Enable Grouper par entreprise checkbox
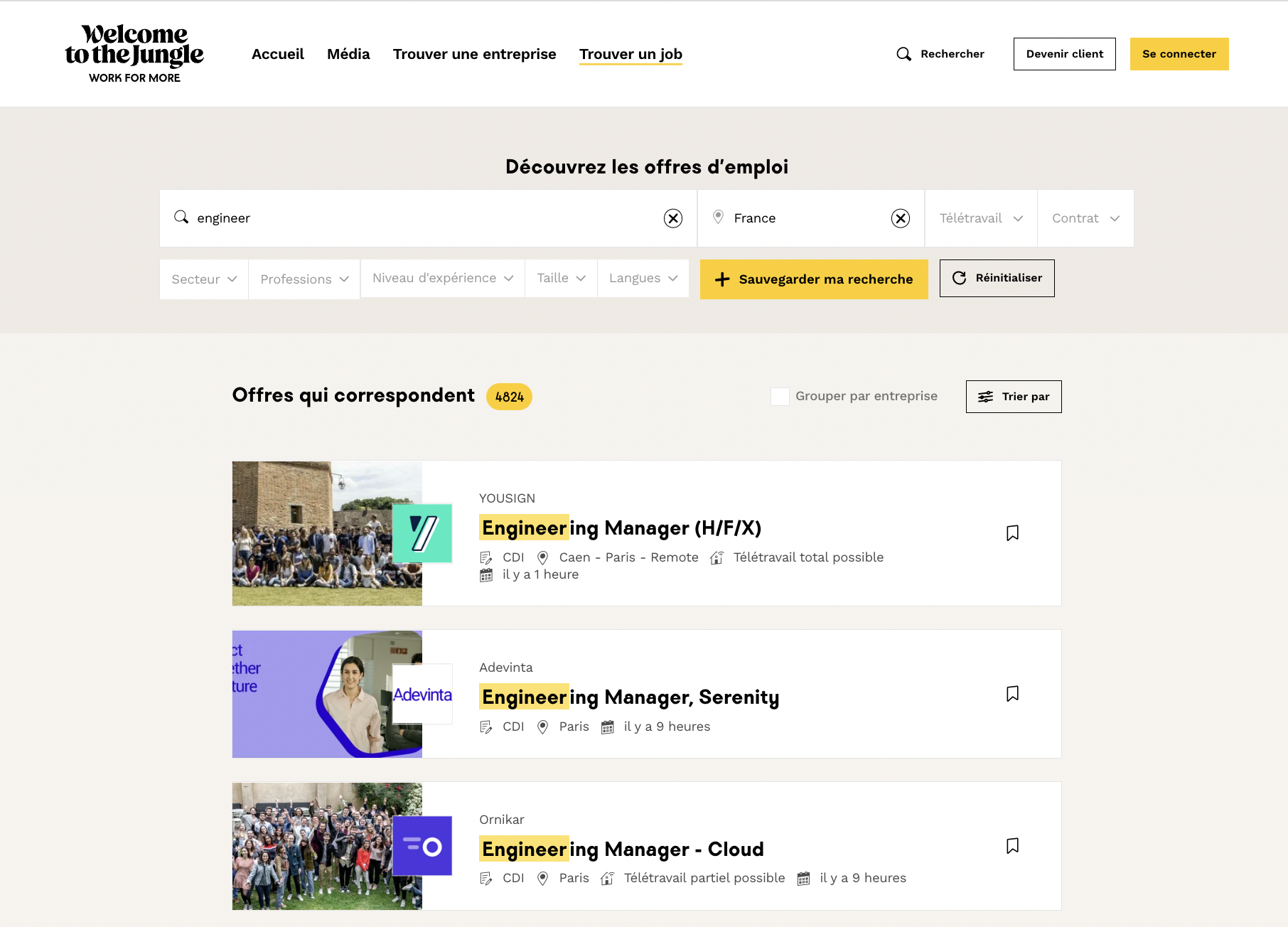 (780, 397)
